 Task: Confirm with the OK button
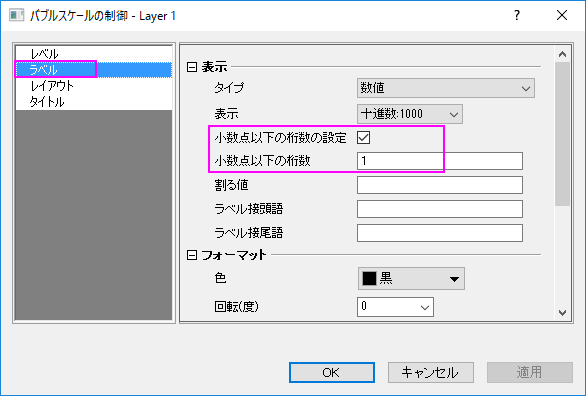point(332,372)
